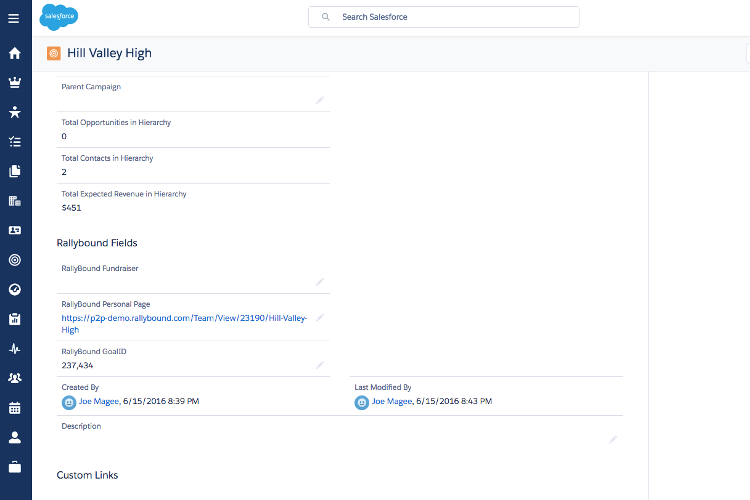Screen dimensions: 750x500
Task: Open Contacts card icon in sidebar
Action: (x=15, y=230)
